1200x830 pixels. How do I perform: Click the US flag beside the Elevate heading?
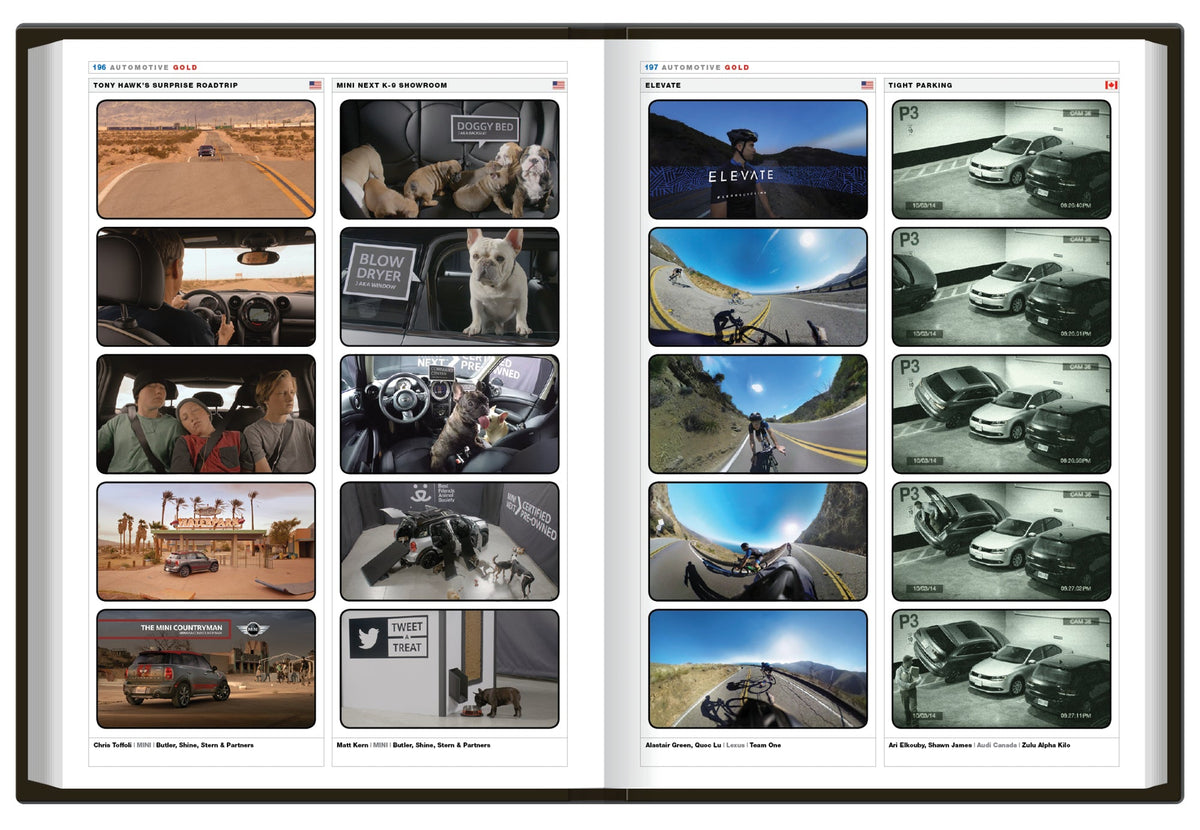click(867, 86)
